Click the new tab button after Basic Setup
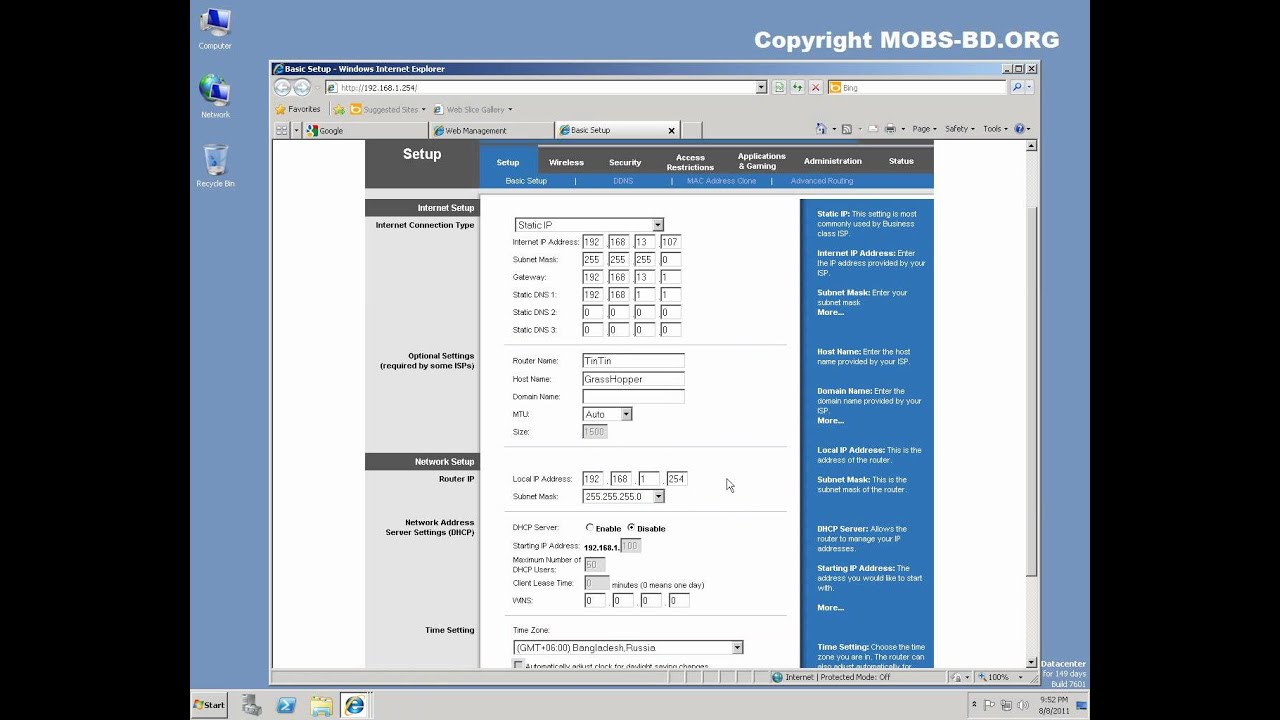This screenshot has width=1280, height=720. coord(691,130)
